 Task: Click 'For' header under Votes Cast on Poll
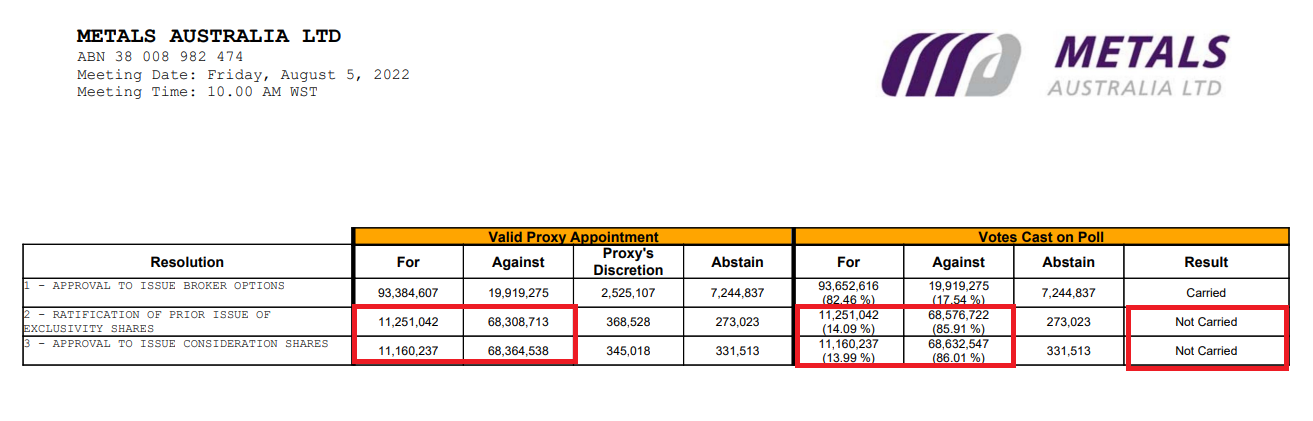coord(848,262)
